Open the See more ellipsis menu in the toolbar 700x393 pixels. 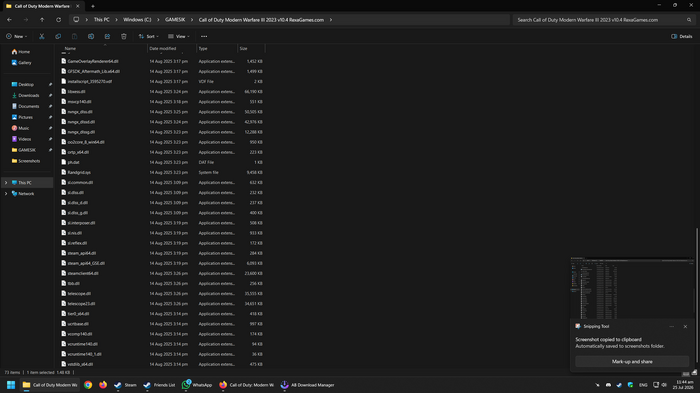click(204, 36)
